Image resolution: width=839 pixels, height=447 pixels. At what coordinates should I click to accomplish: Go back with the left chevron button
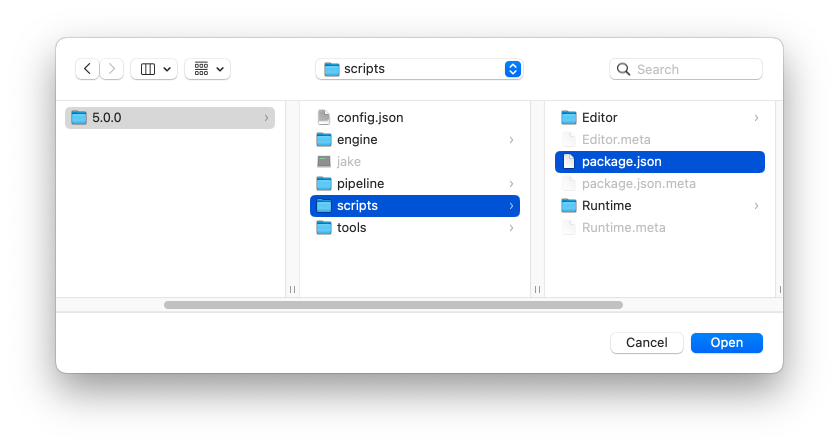coord(87,69)
